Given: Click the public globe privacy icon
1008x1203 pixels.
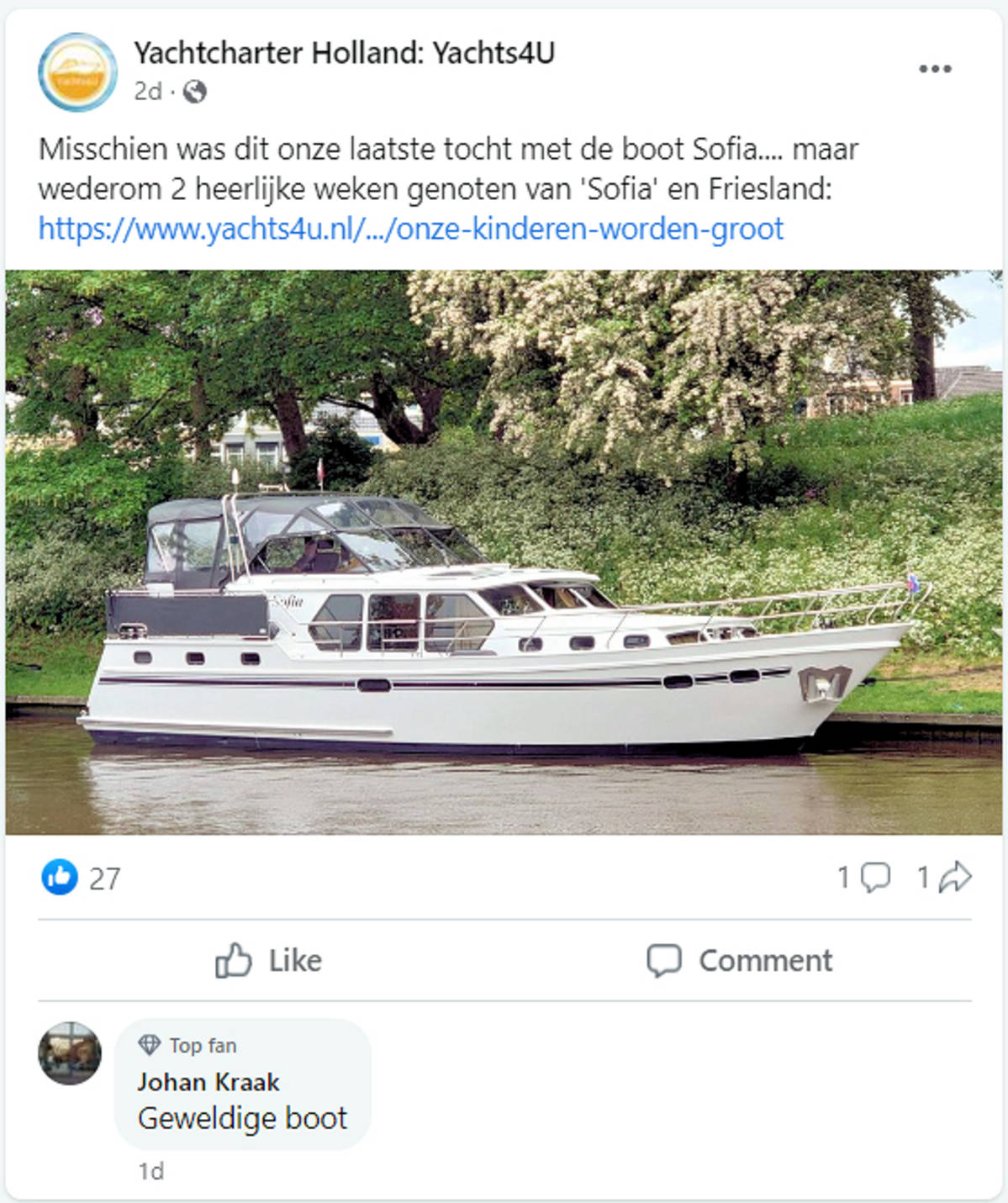Looking at the screenshot, I should (x=194, y=91).
